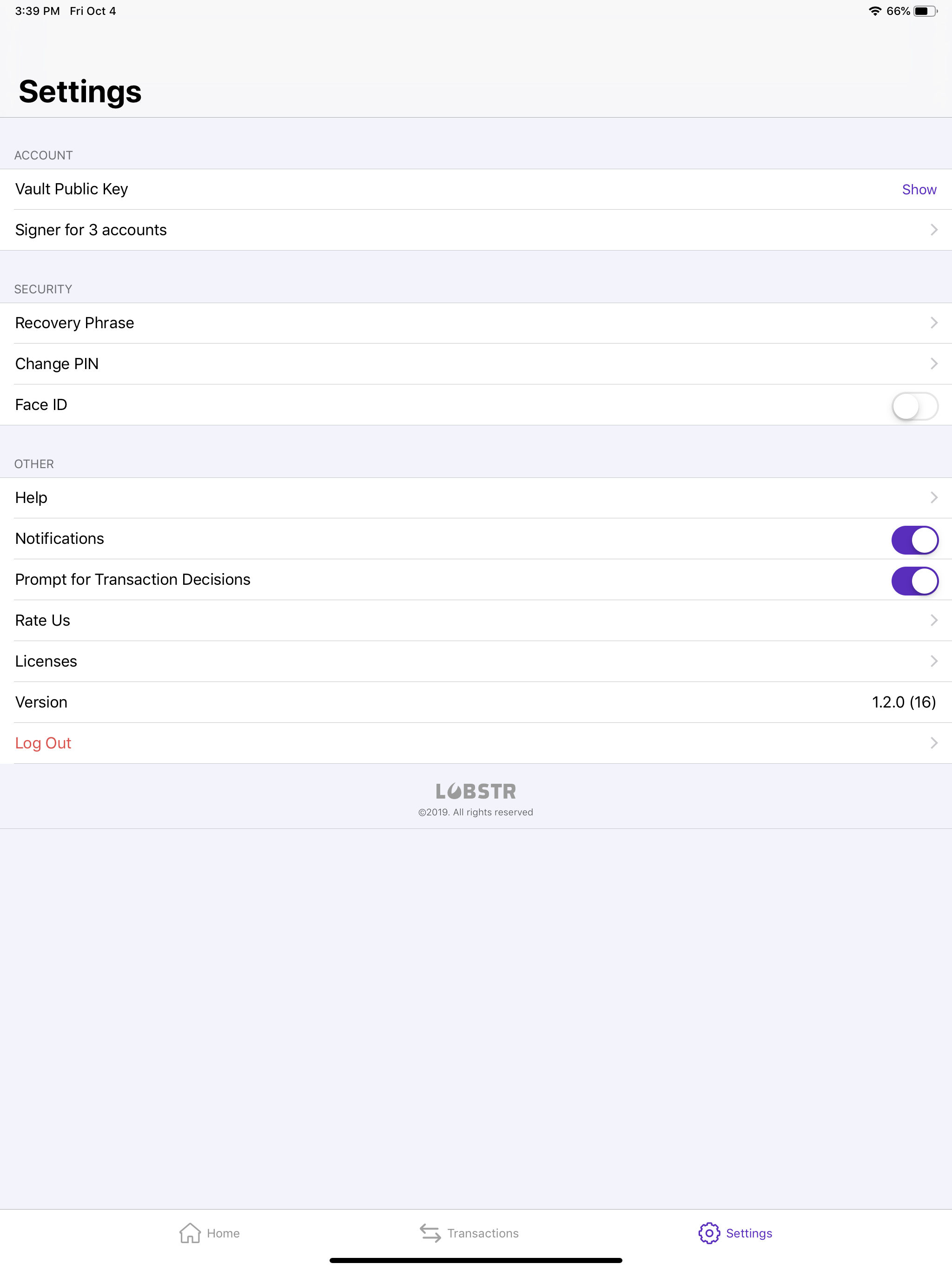
Task: Show the Vault Public Key
Action: (919, 190)
